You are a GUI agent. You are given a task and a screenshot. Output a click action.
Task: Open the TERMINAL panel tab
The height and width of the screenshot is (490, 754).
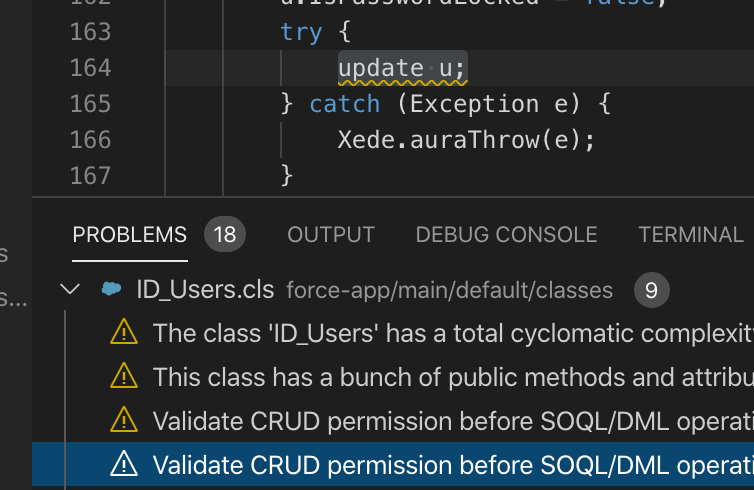coord(691,235)
